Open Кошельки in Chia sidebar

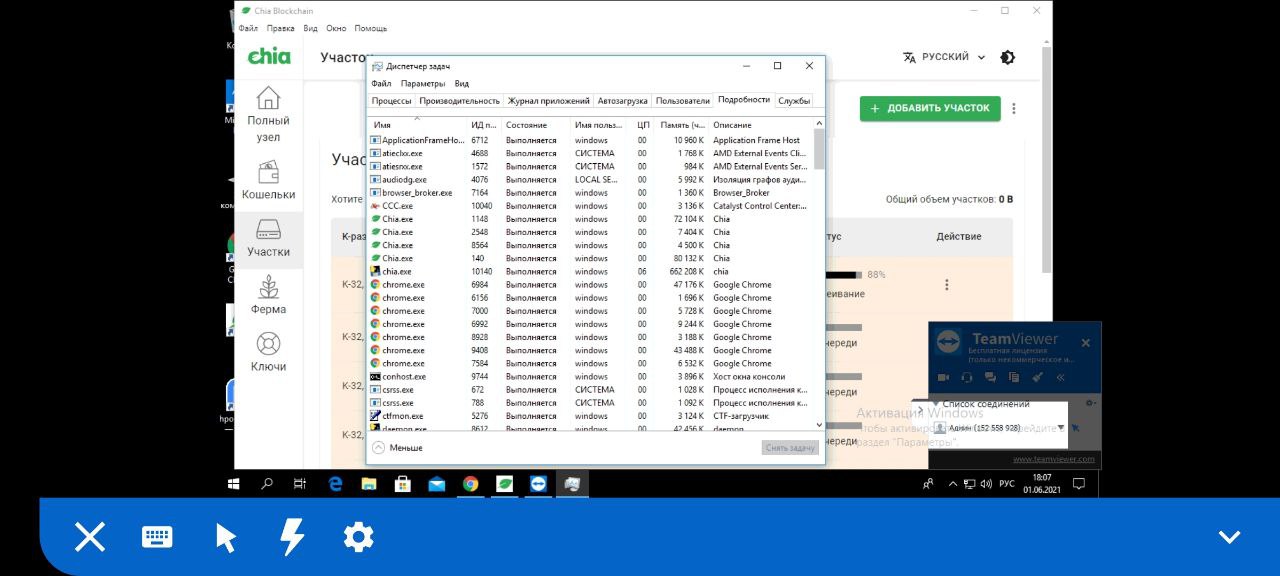click(x=268, y=181)
